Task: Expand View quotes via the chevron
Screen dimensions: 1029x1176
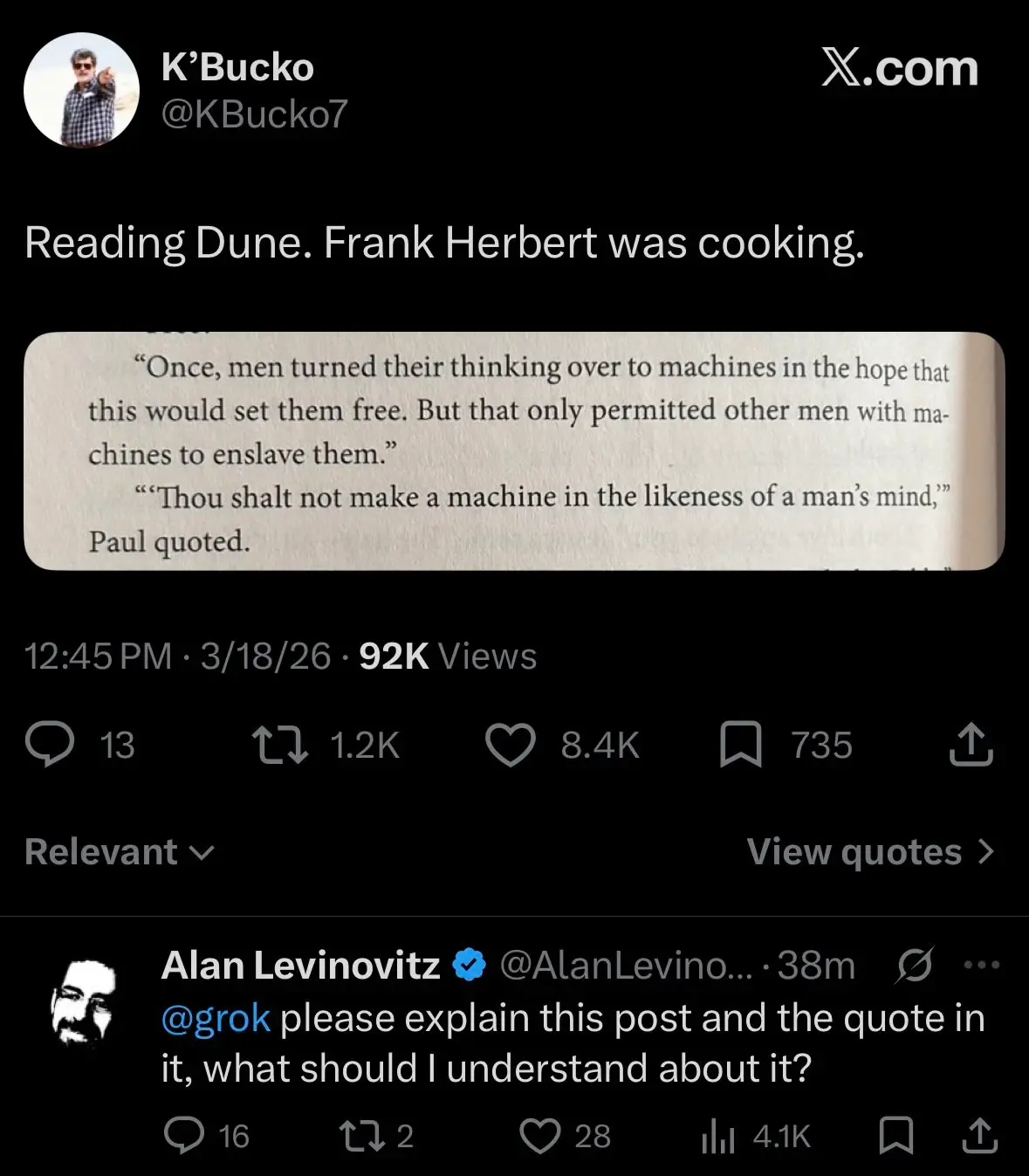Action: pos(987,851)
